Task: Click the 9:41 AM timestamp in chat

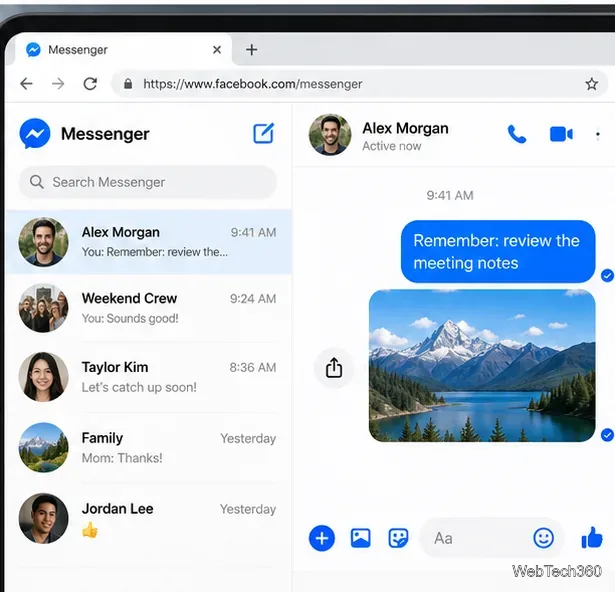Action: [450, 195]
